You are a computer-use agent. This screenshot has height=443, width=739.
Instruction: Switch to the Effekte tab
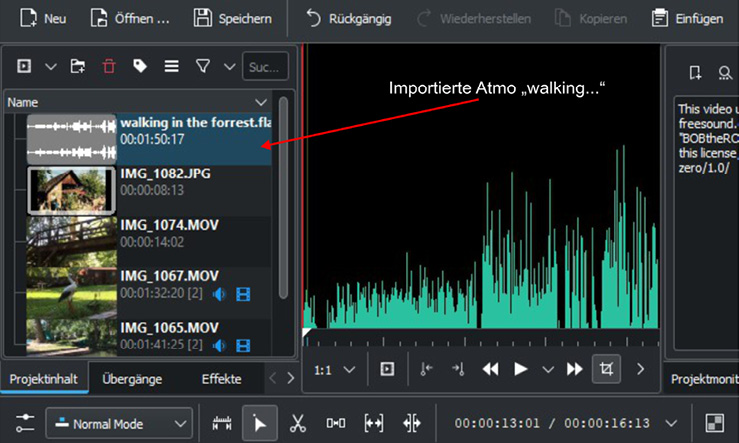tap(221, 379)
